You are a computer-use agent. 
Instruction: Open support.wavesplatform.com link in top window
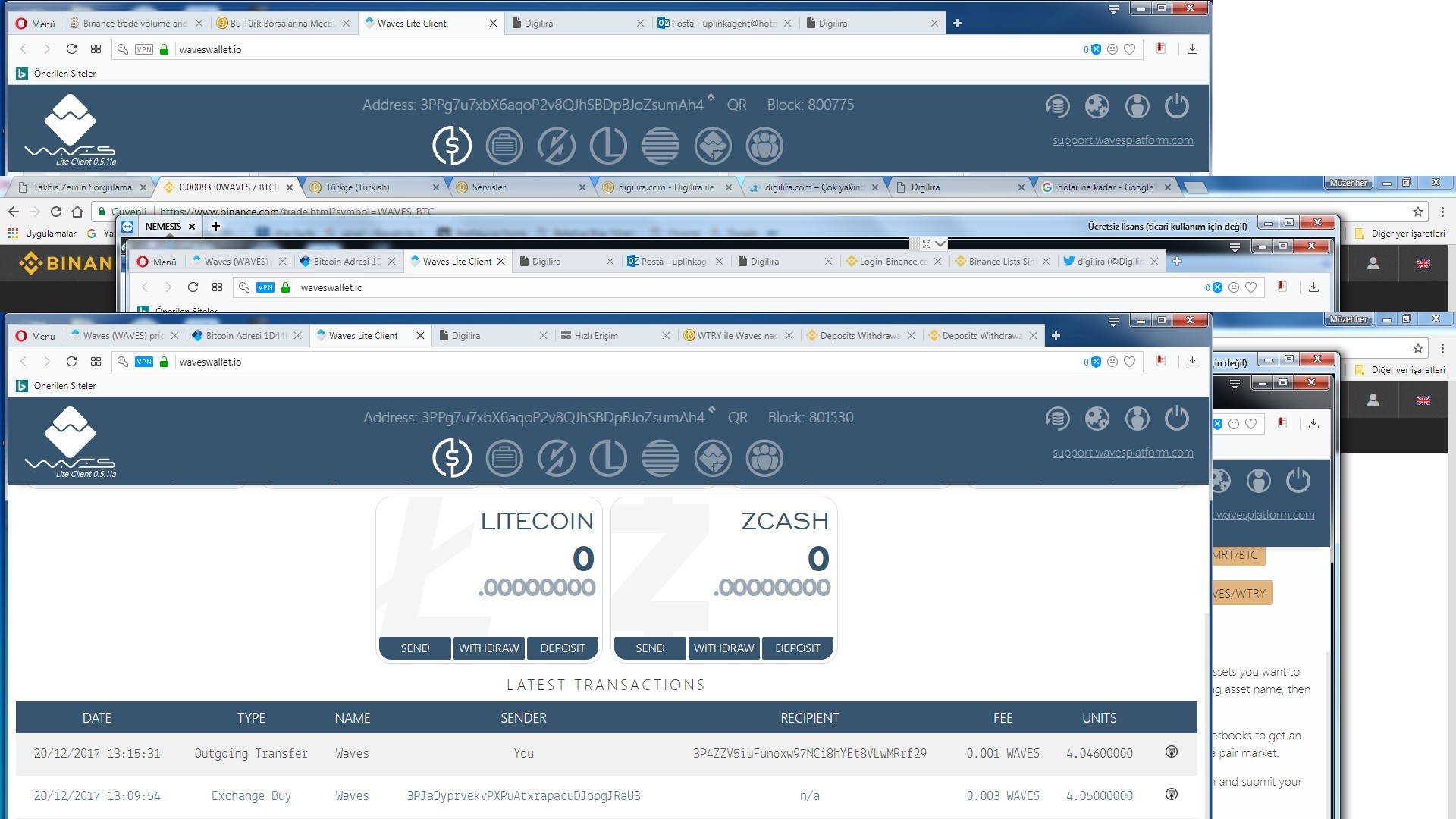(x=1122, y=140)
